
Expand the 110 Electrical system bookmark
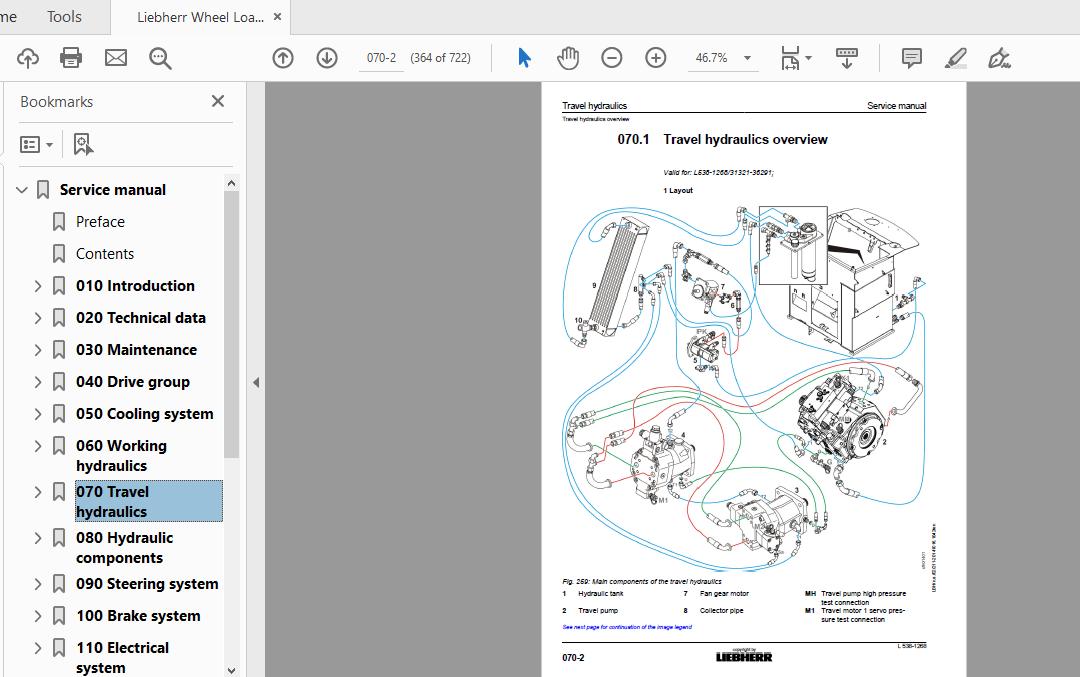click(x=38, y=648)
